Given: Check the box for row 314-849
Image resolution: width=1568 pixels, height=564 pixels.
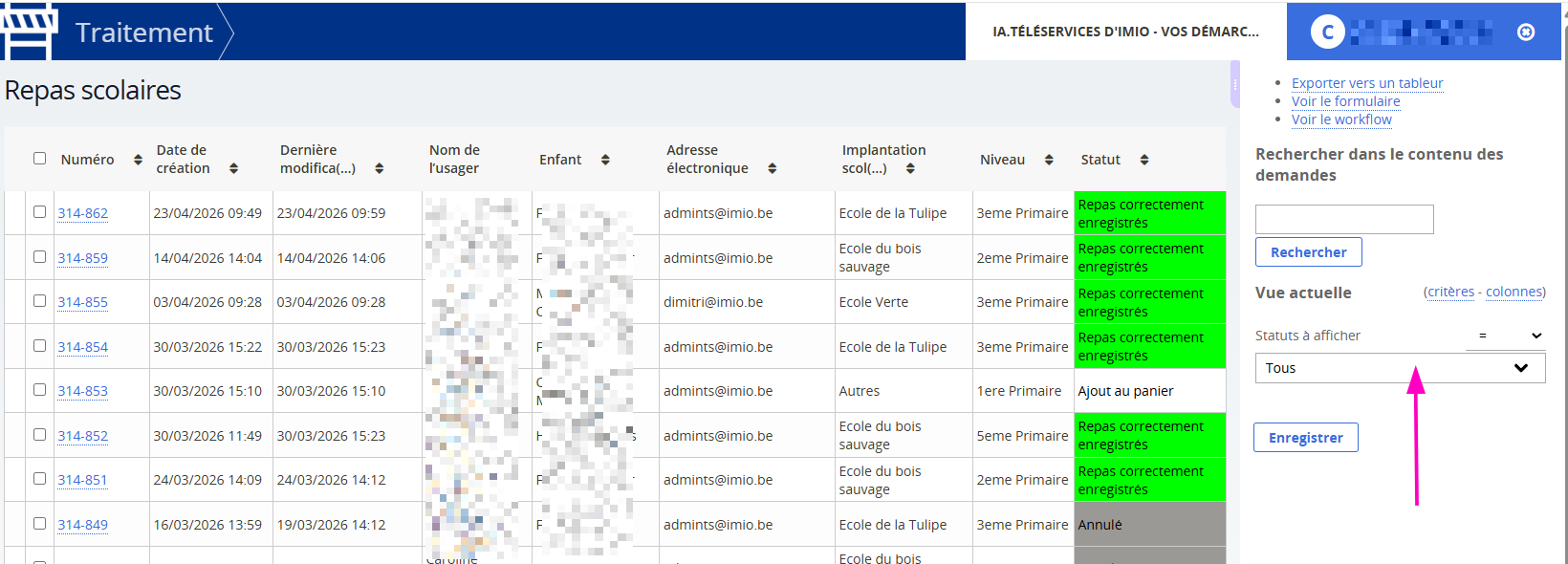Looking at the screenshot, I should point(39,523).
